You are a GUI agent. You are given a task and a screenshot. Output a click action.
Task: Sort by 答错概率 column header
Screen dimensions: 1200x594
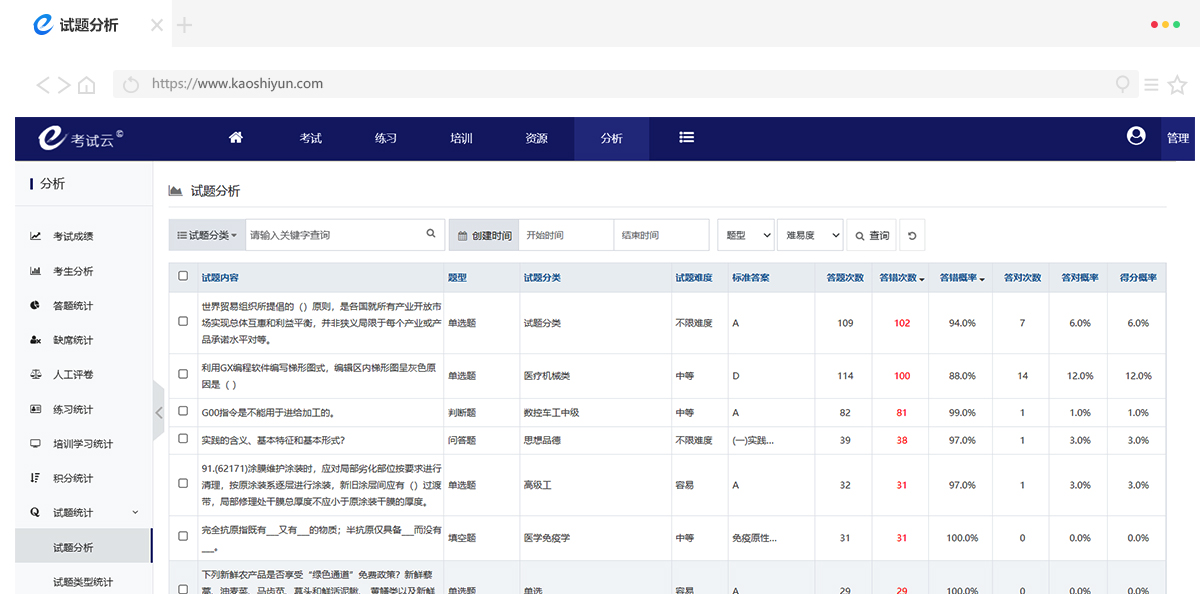(963, 278)
